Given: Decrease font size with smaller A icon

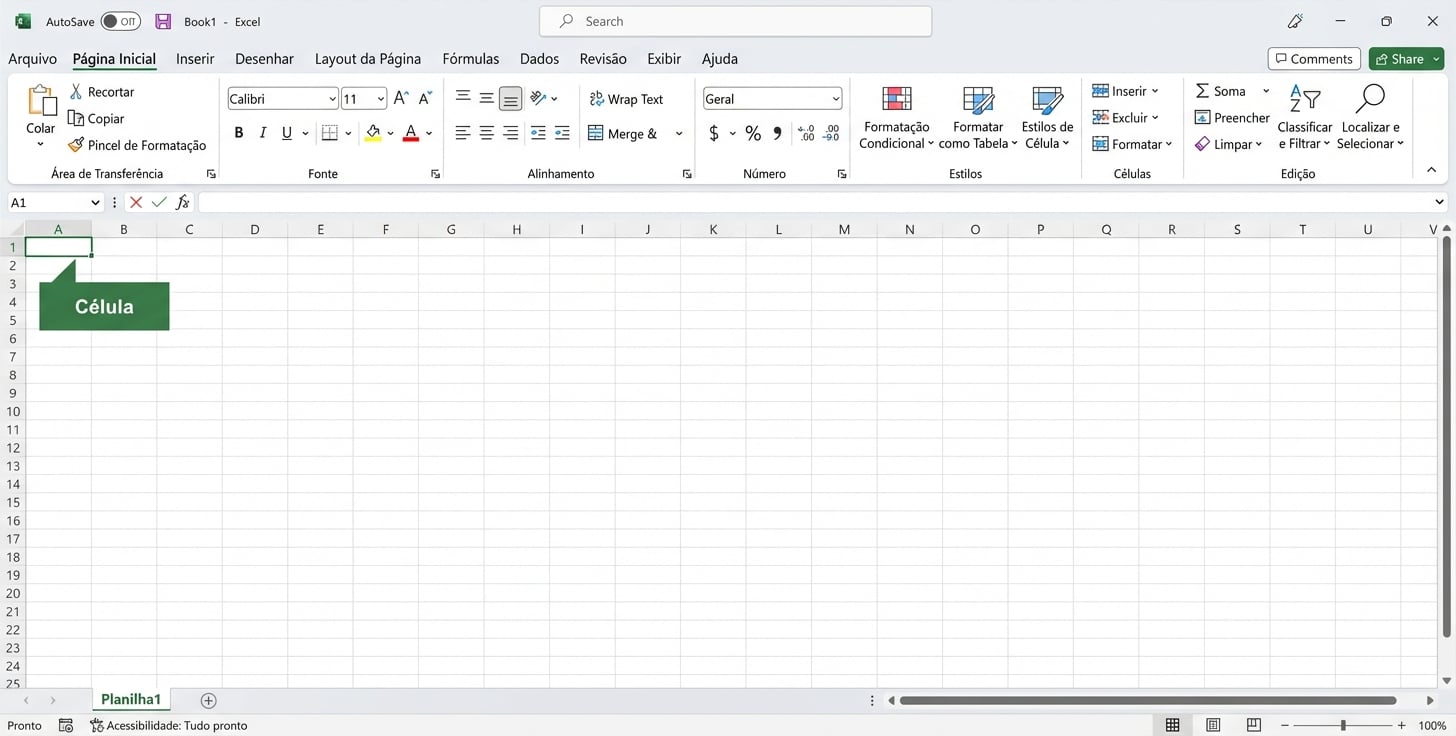Looking at the screenshot, I should 425,98.
